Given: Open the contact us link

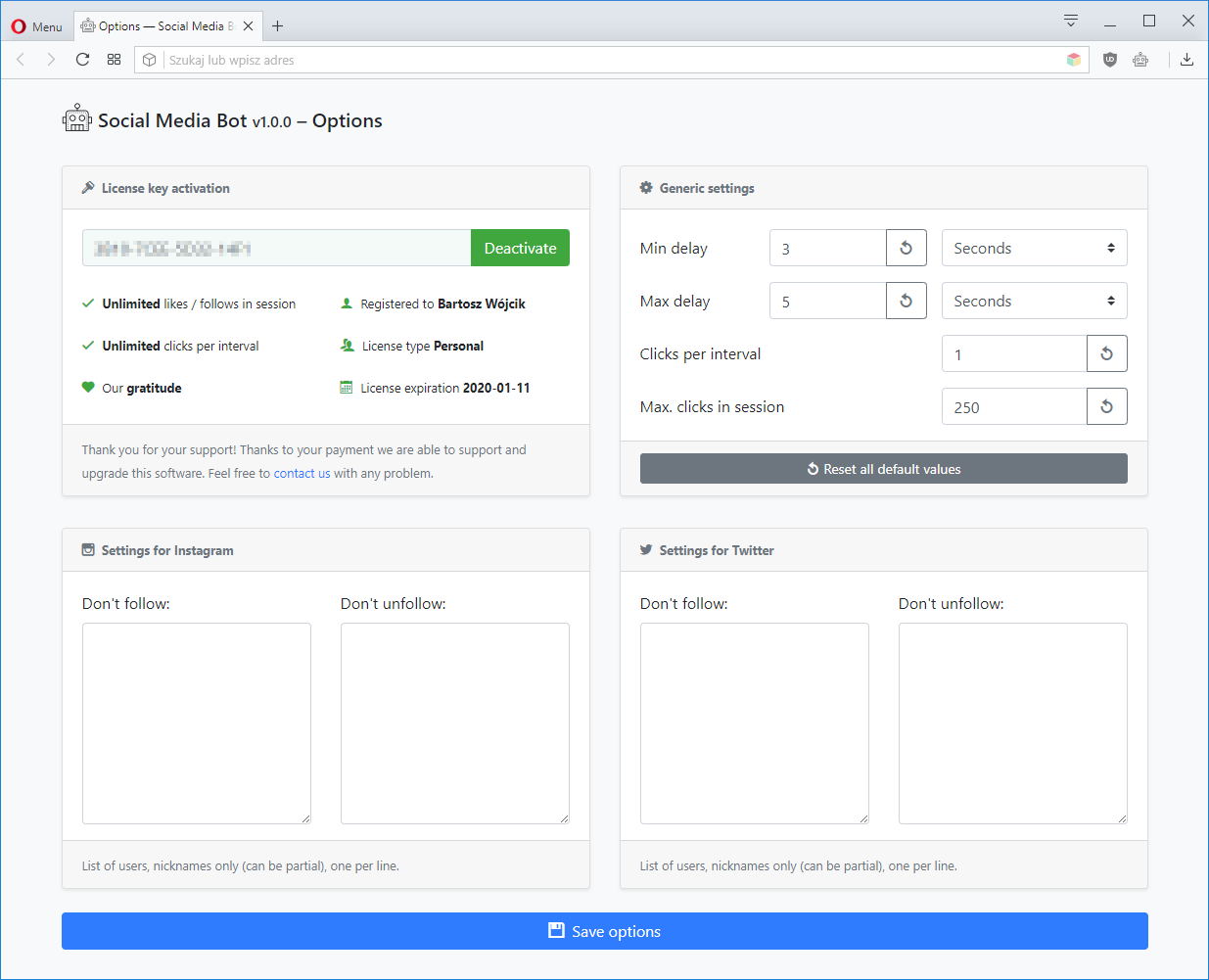Looking at the screenshot, I should [x=302, y=473].
